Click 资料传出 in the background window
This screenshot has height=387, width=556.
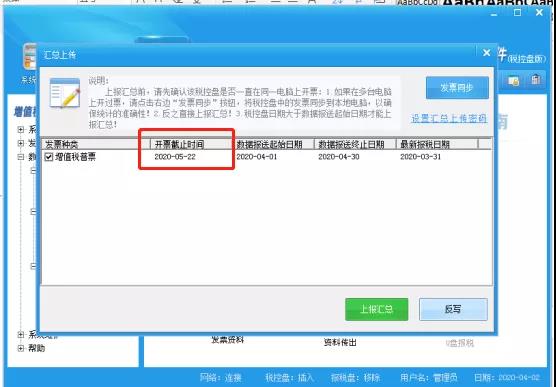(340, 343)
